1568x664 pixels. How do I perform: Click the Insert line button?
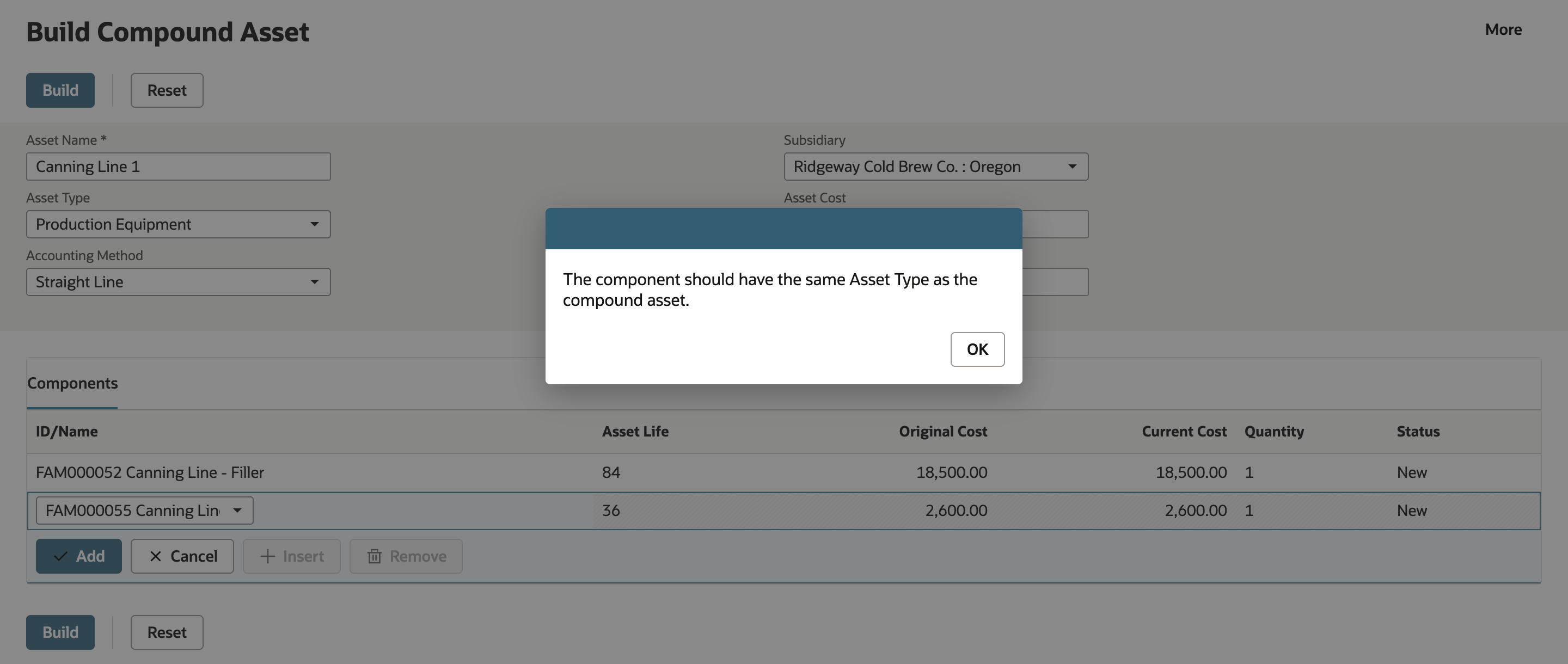point(292,556)
